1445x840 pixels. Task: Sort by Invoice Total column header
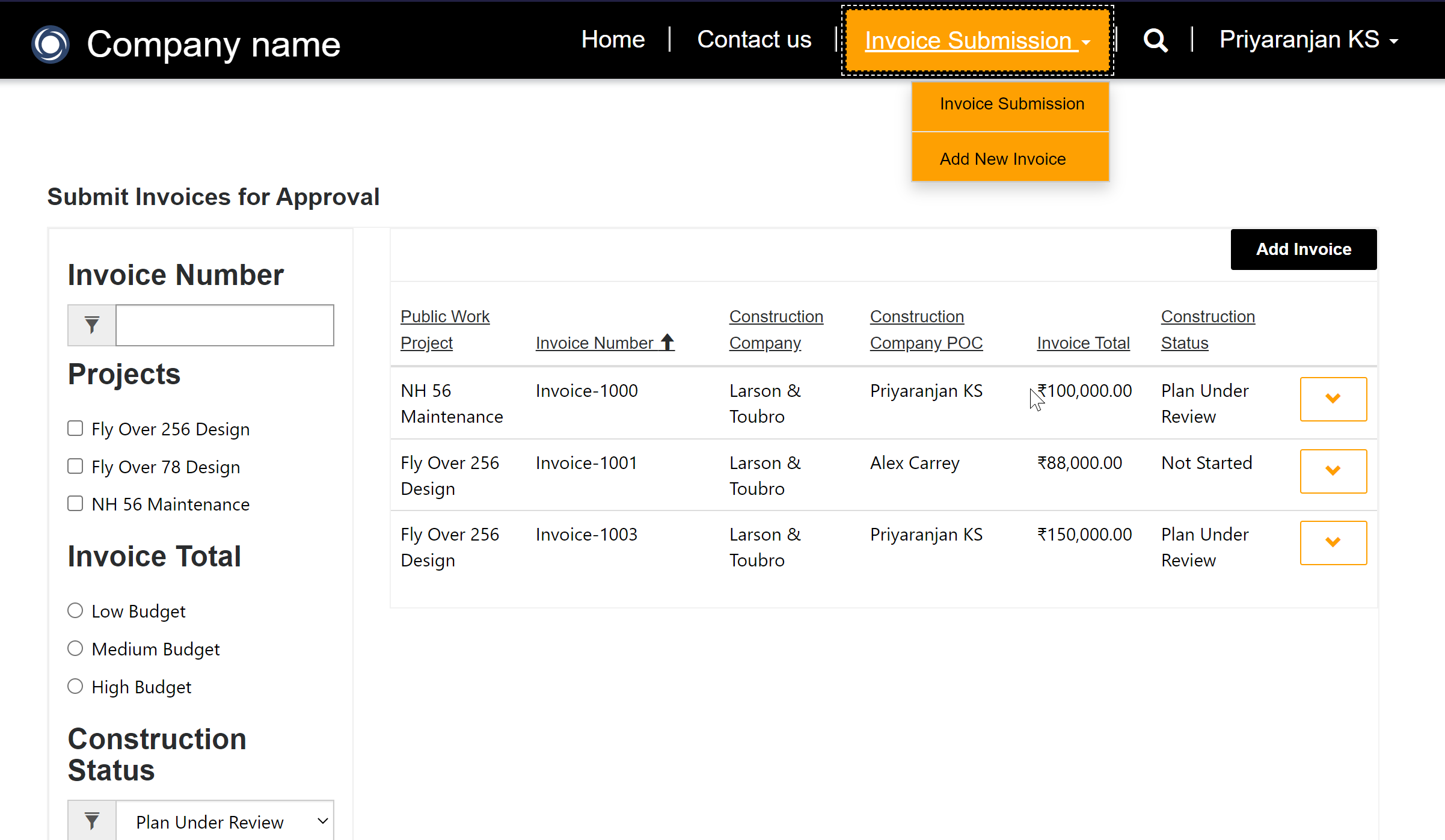pyautogui.click(x=1083, y=343)
